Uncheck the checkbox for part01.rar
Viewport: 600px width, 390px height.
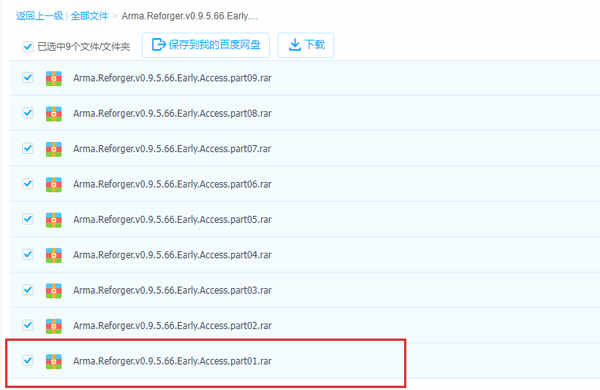28,360
